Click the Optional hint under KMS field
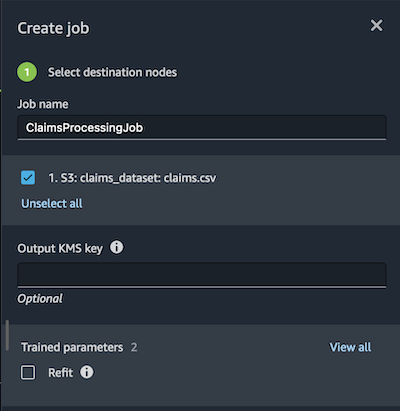The width and height of the screenshot is (400, 411). click(40, 299)
